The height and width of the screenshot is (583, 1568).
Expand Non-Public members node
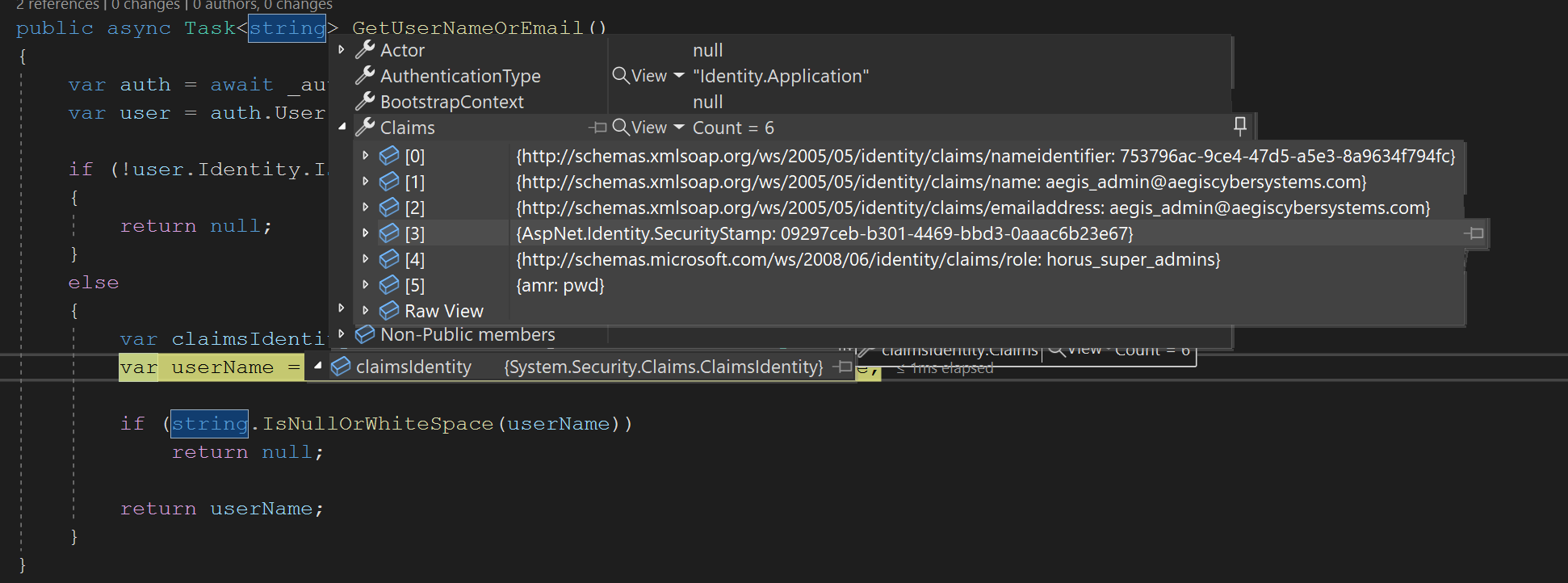pyautogui.click(x=342, y=333)
